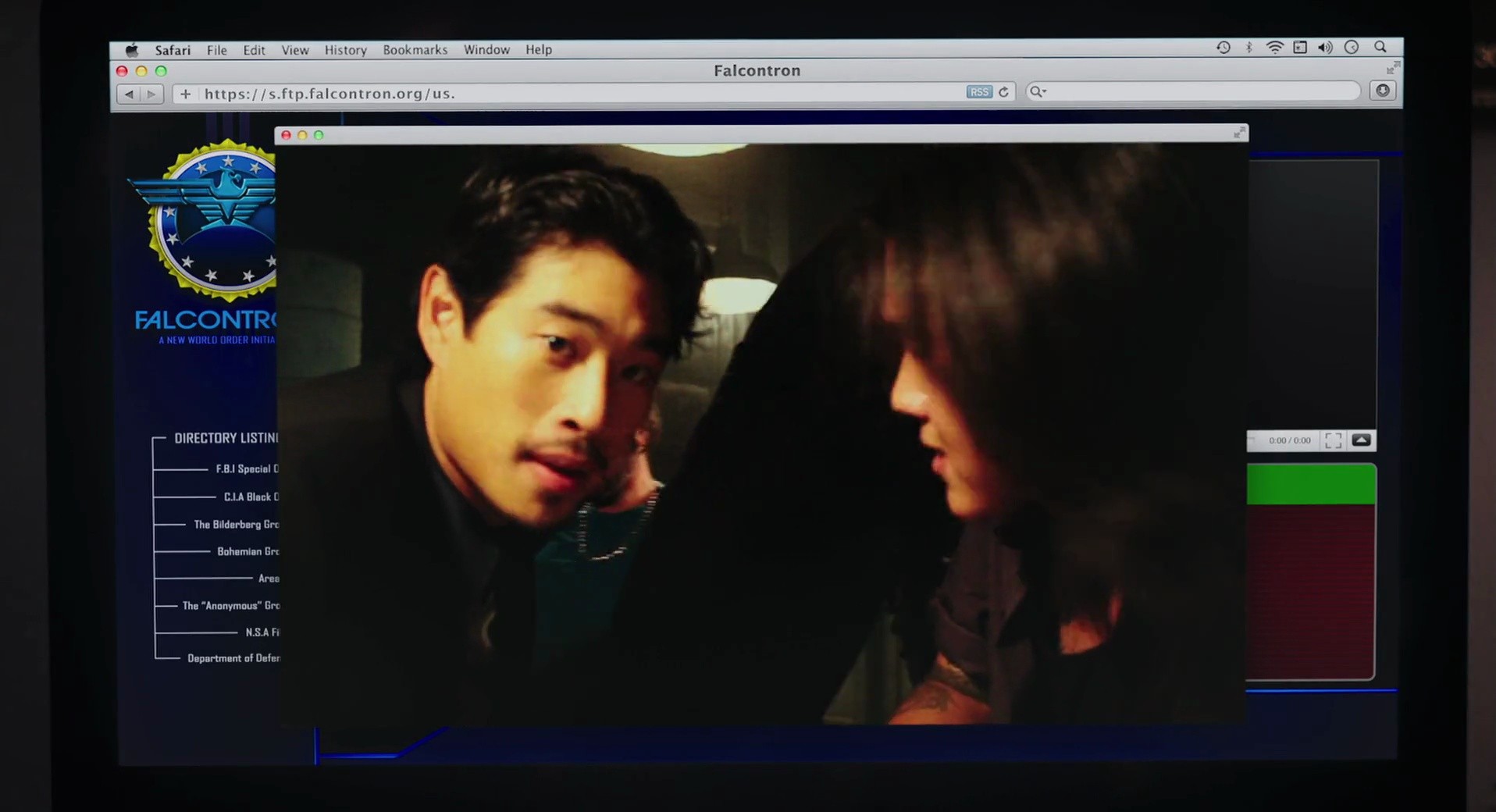This screenshot has width=1496, height=812.
Task: Click the Directory Listing heading
Action: [x=226, y=438]
